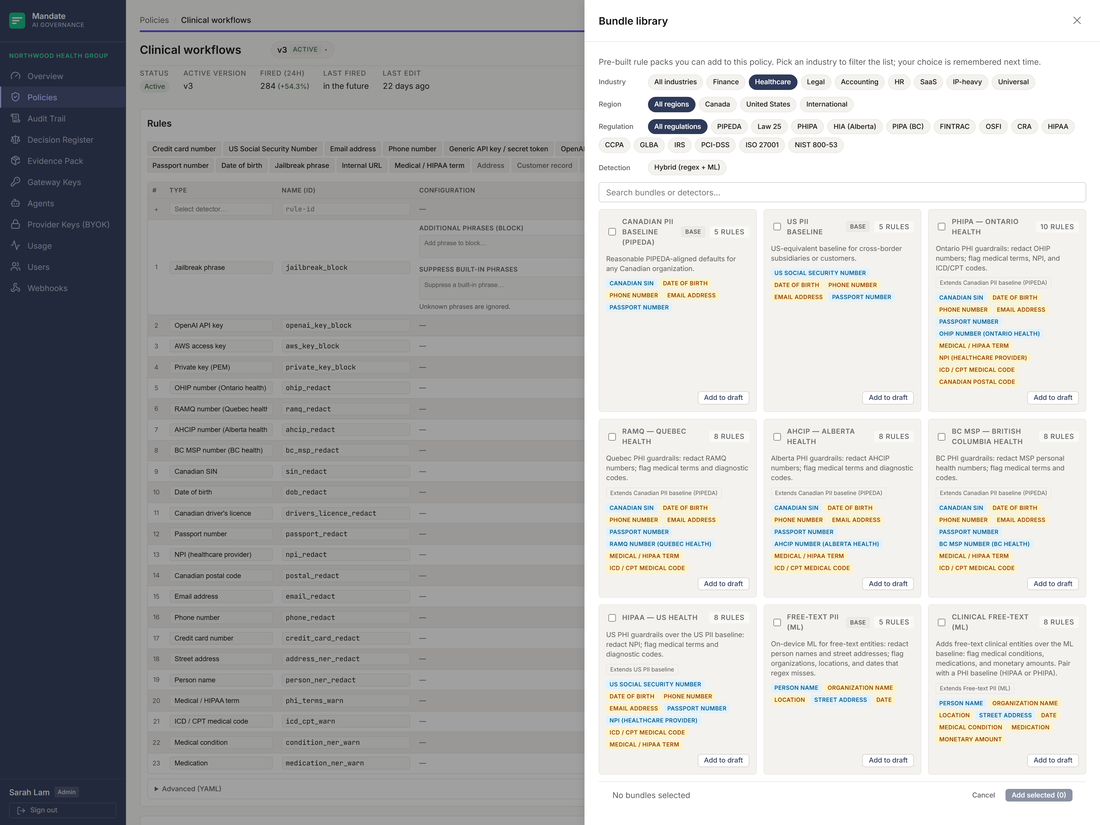1100x825 pixels.
Task: Expand the Advanced (YAML) section
Action: tap(187, 789)
